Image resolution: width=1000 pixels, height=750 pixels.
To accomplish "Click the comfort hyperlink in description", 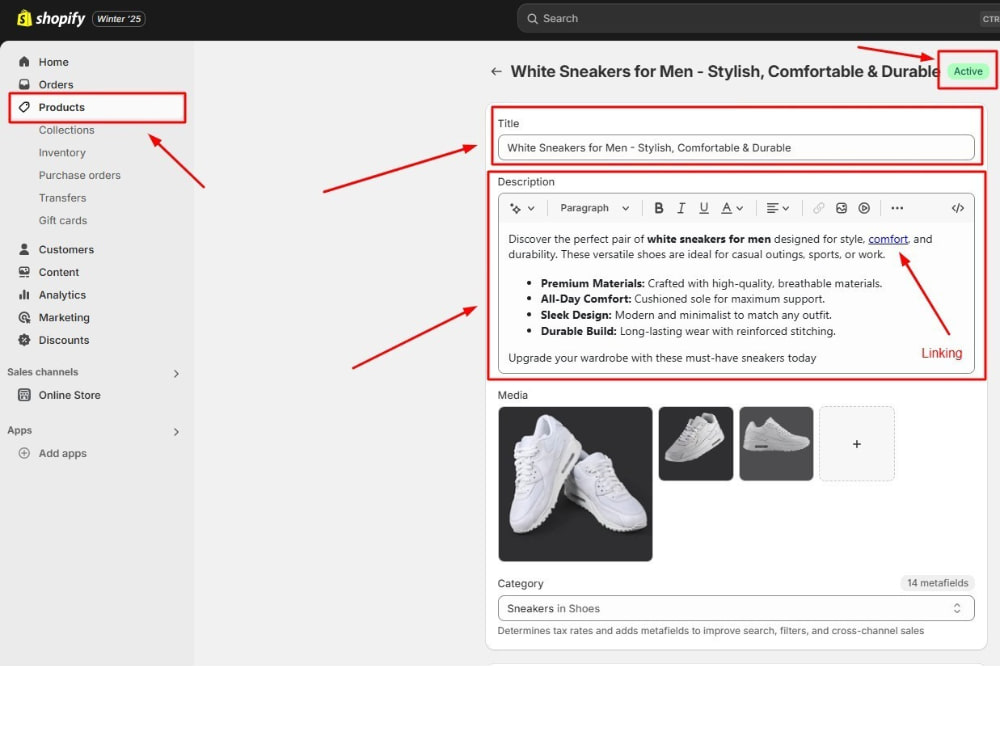I will tap(888, 239).
